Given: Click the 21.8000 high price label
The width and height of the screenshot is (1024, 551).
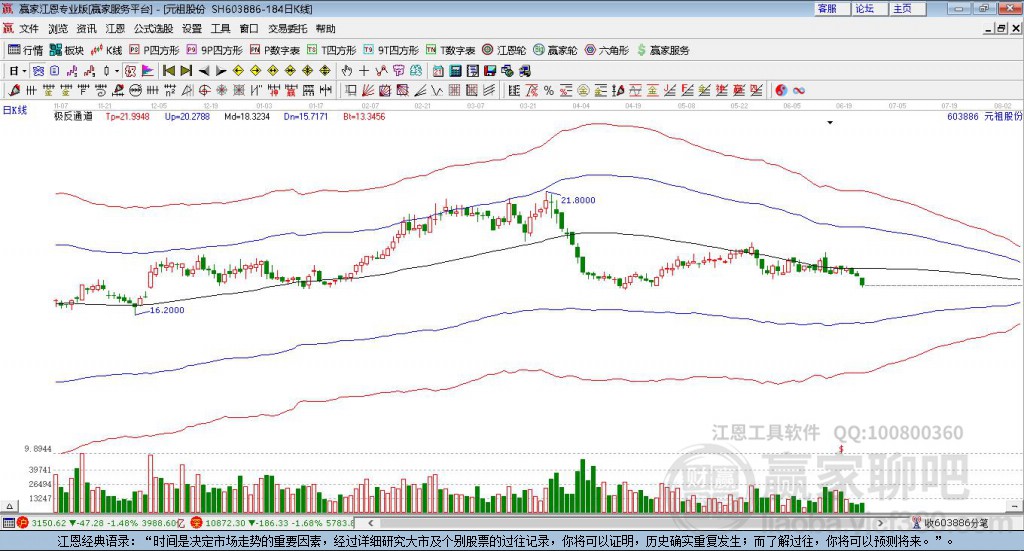Looking at the screenshot, I should click(578, 200).
